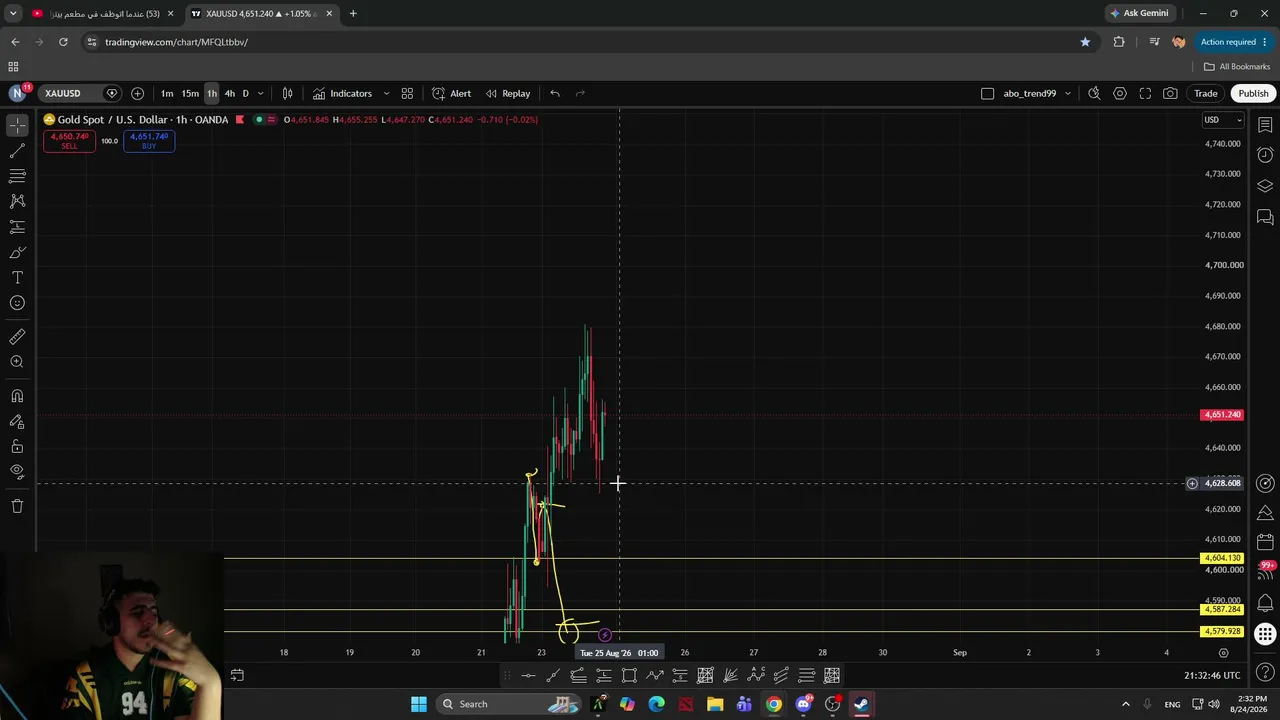Expand the favorite indicators dropdown arrow
This screenshot has height=720, width=1280.
386,93
